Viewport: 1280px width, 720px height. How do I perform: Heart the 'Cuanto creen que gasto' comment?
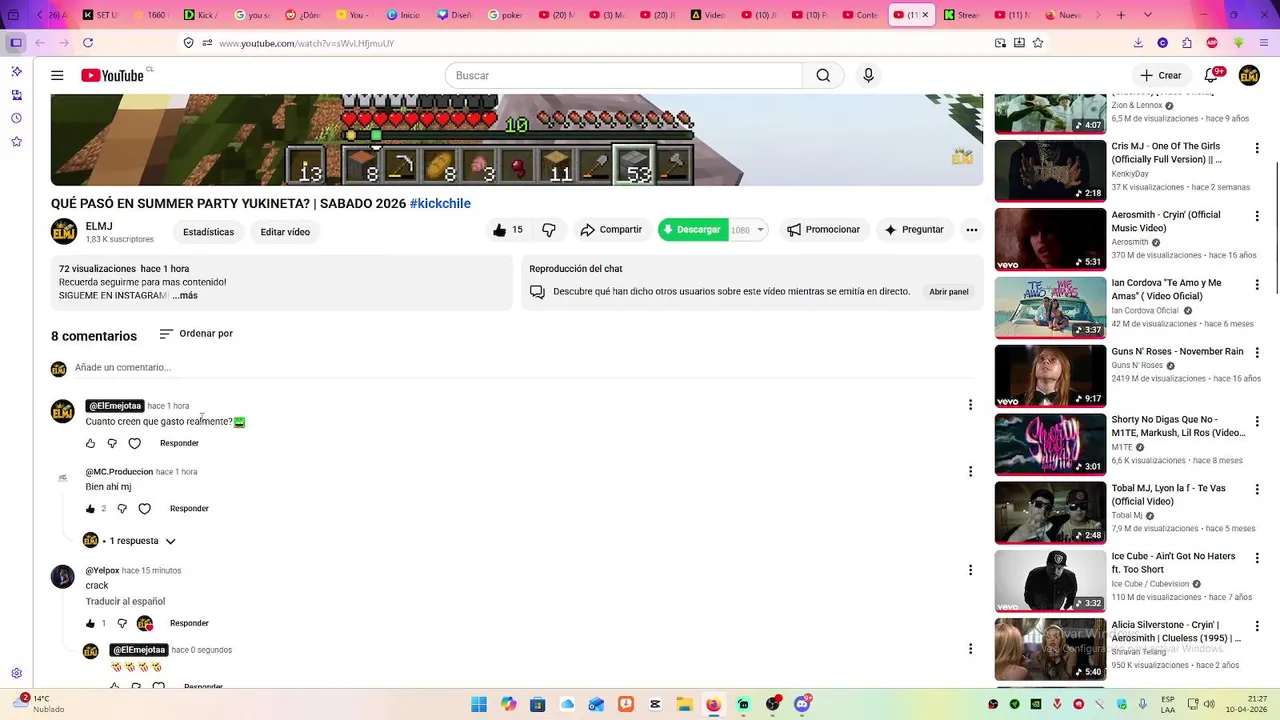(x=134, y=443)
